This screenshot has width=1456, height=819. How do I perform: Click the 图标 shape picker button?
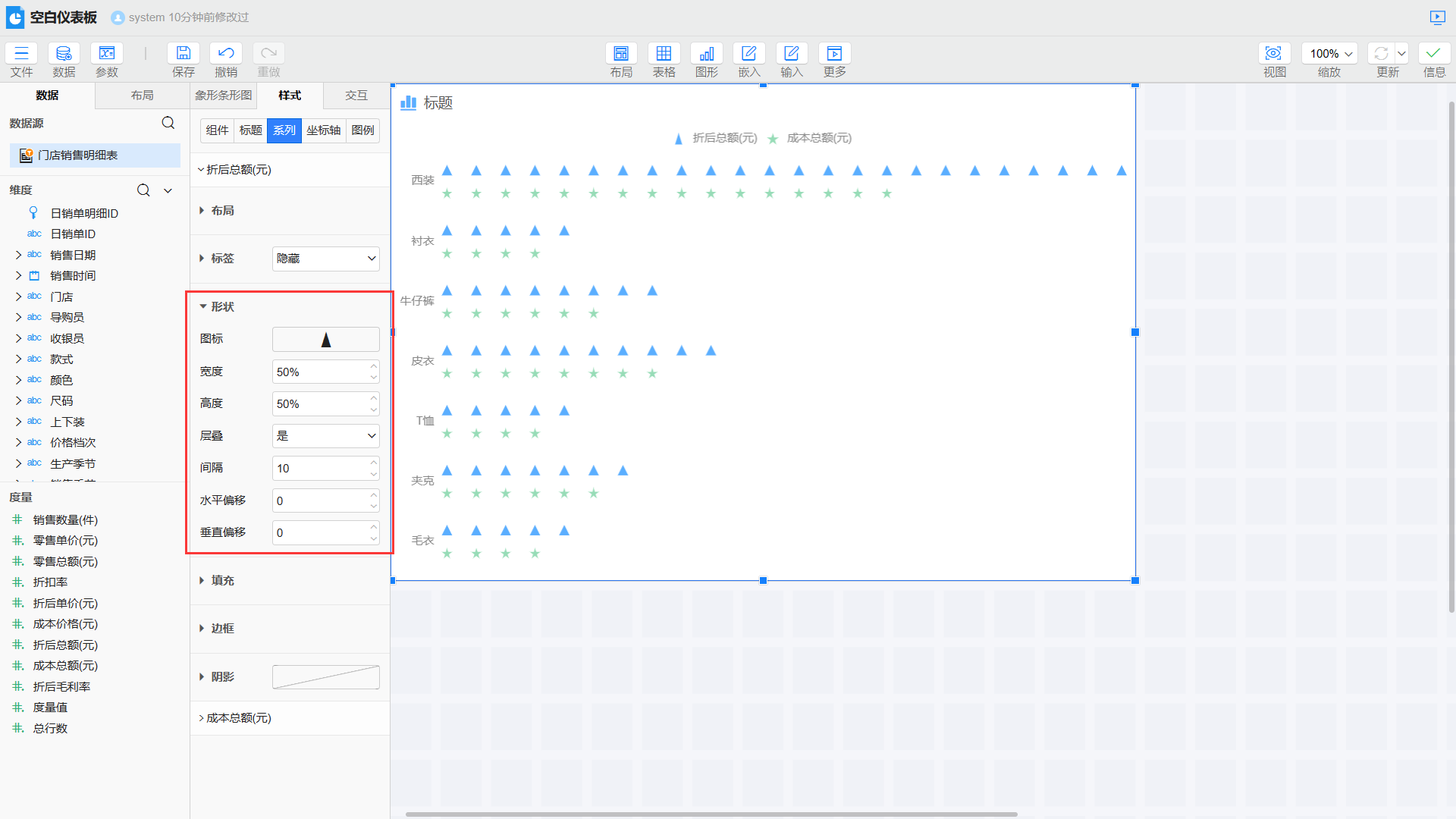pyautogui.click(x=325, y=339)
